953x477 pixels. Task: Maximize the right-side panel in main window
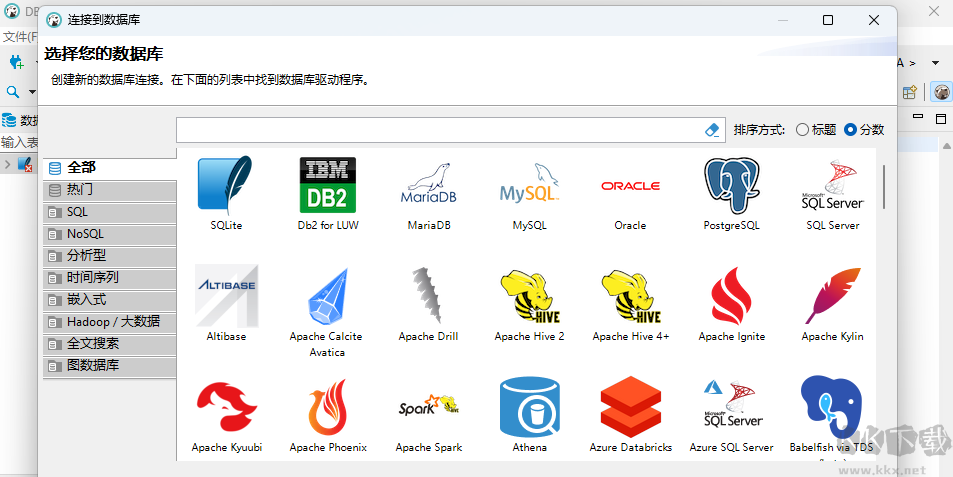tap(941, 118)
